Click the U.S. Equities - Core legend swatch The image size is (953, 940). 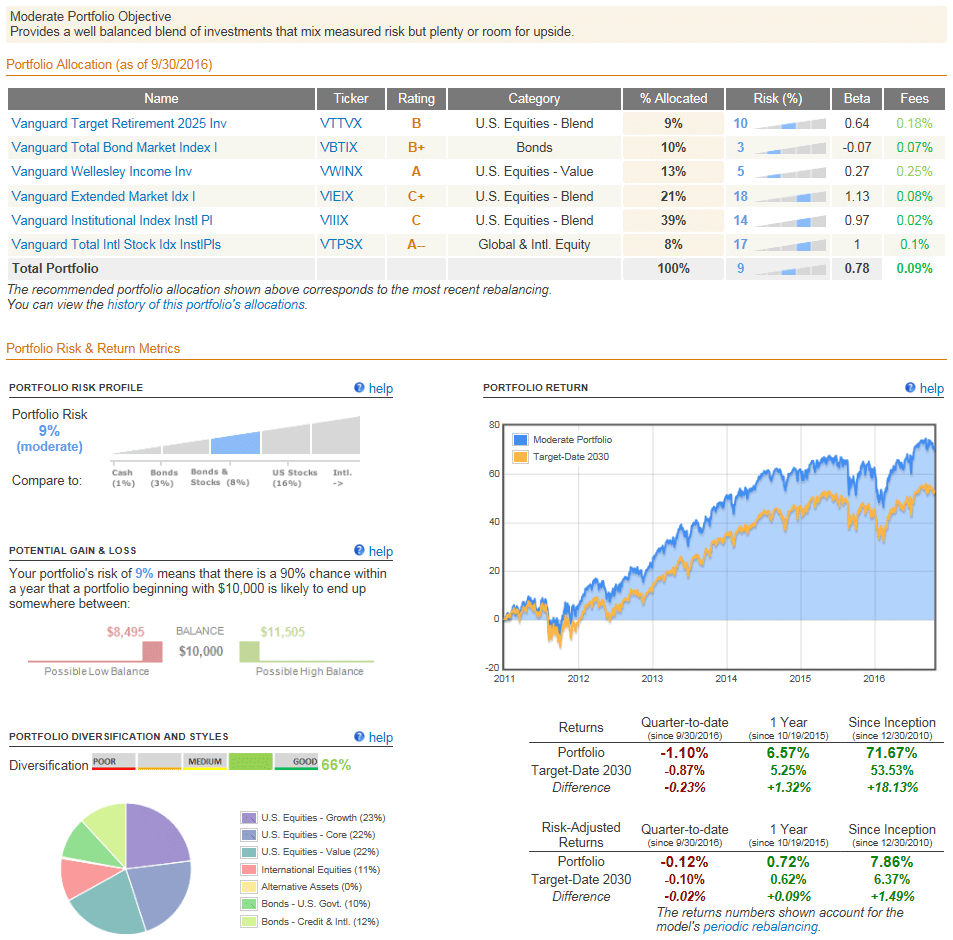point(249,835)
